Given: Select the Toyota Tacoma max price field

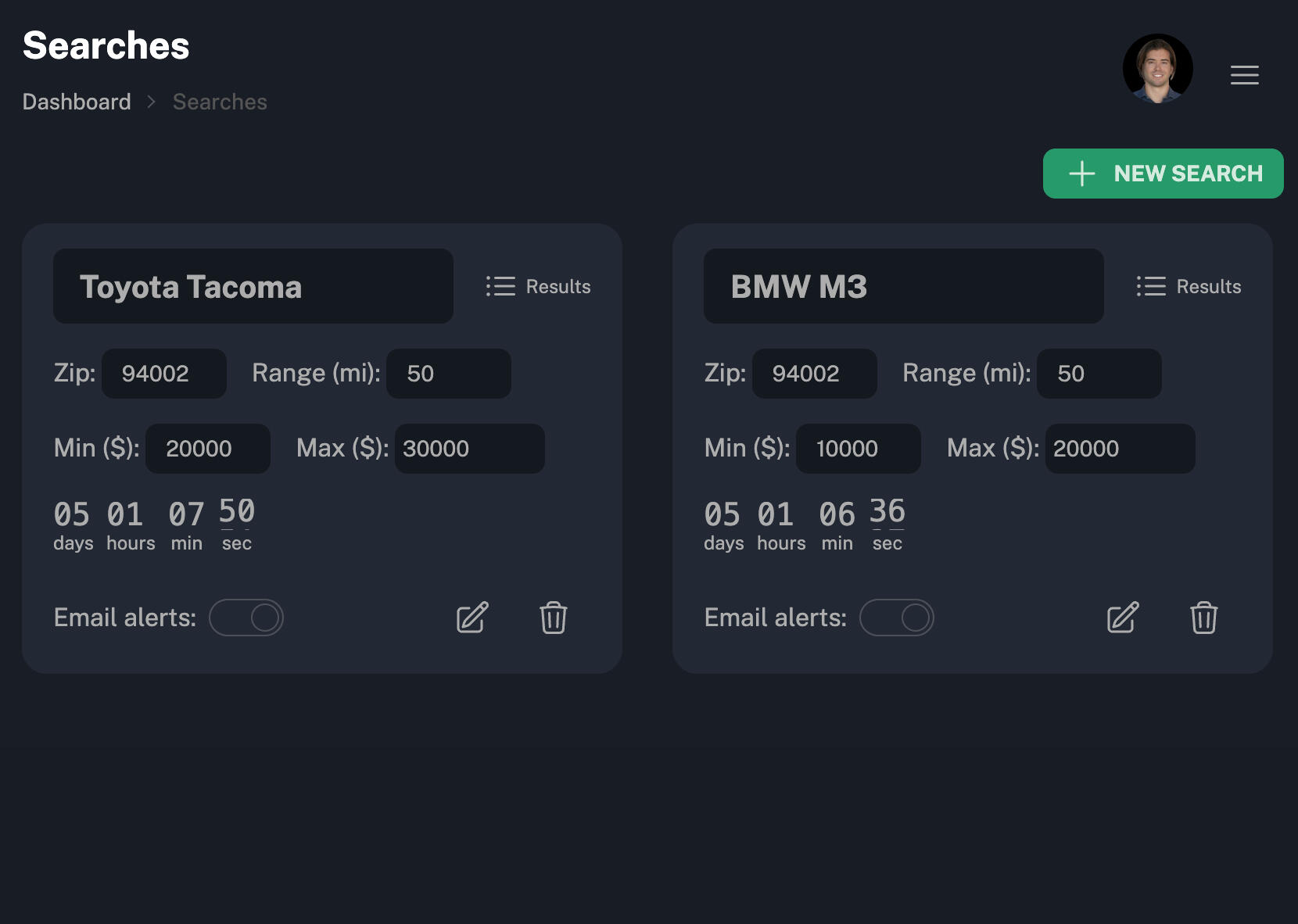Looking at the screenshot, I should 469,449.
